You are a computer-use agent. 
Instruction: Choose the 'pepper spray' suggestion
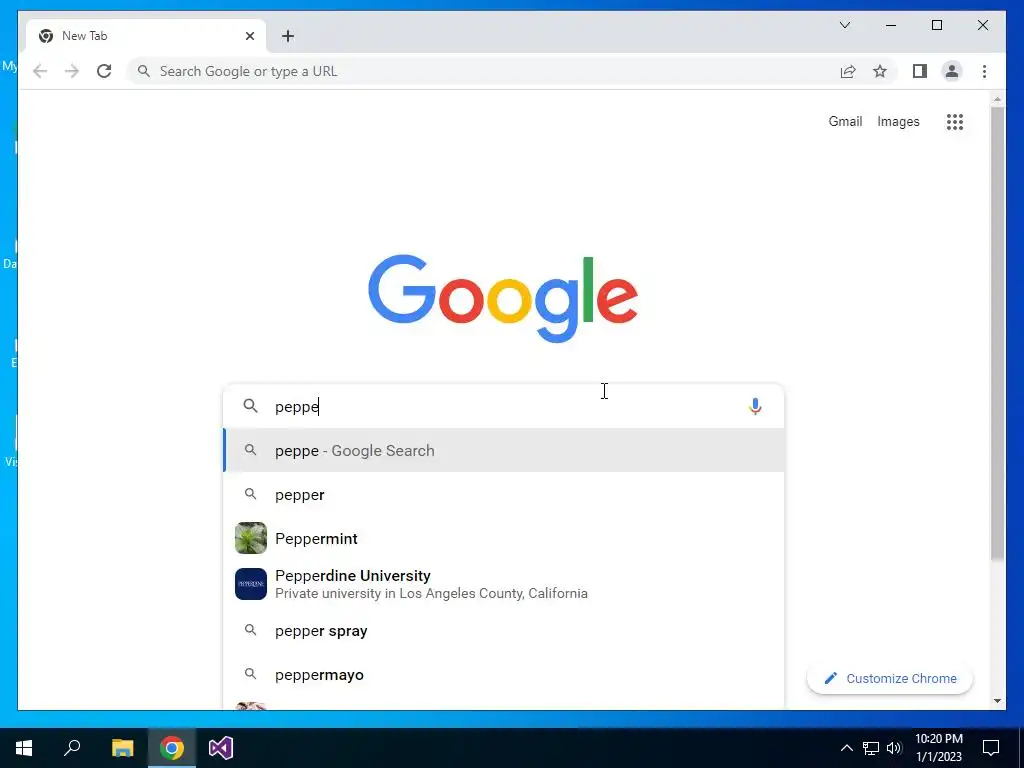[504, 631]
